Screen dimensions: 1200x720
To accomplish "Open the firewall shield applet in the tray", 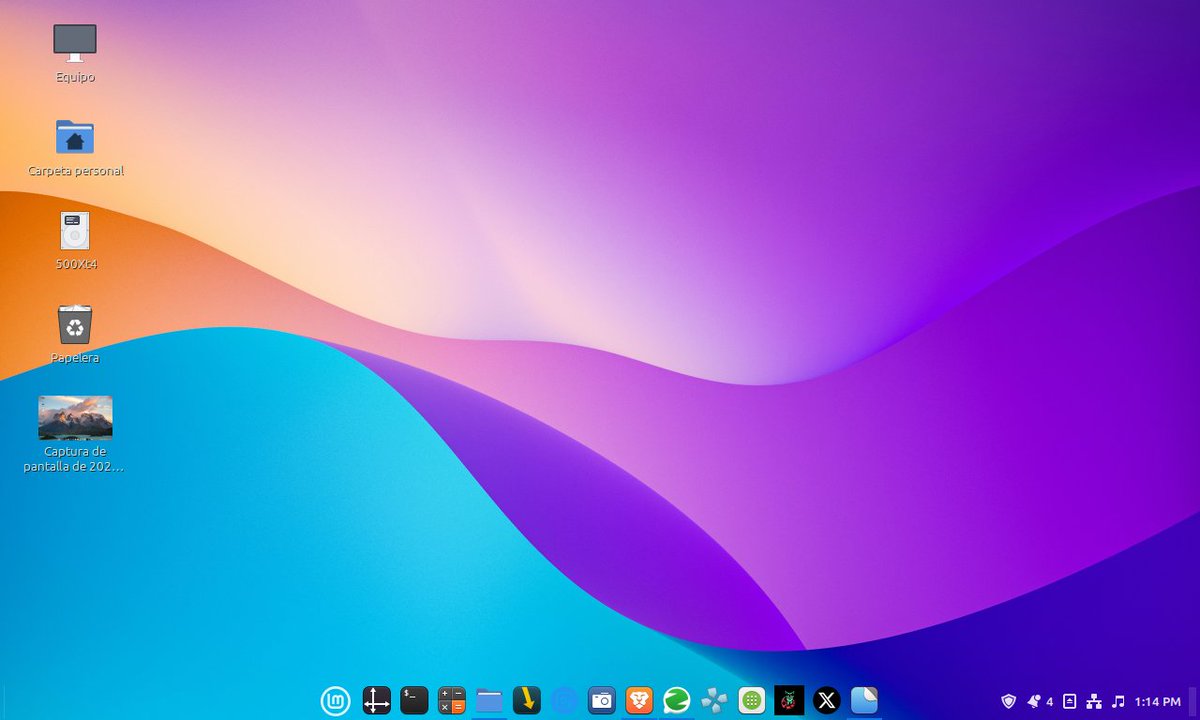I will 1008,700.
